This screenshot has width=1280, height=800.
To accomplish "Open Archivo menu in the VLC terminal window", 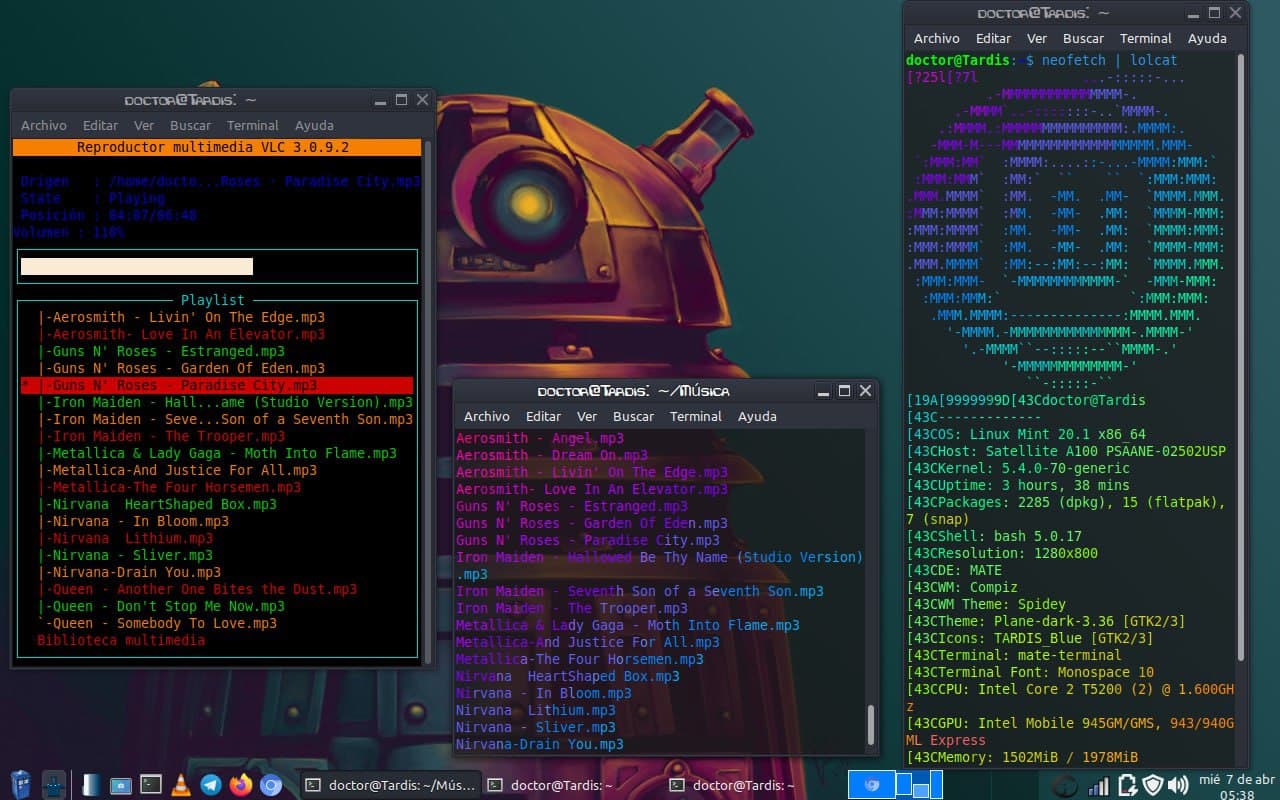I will tap(44, 126).
